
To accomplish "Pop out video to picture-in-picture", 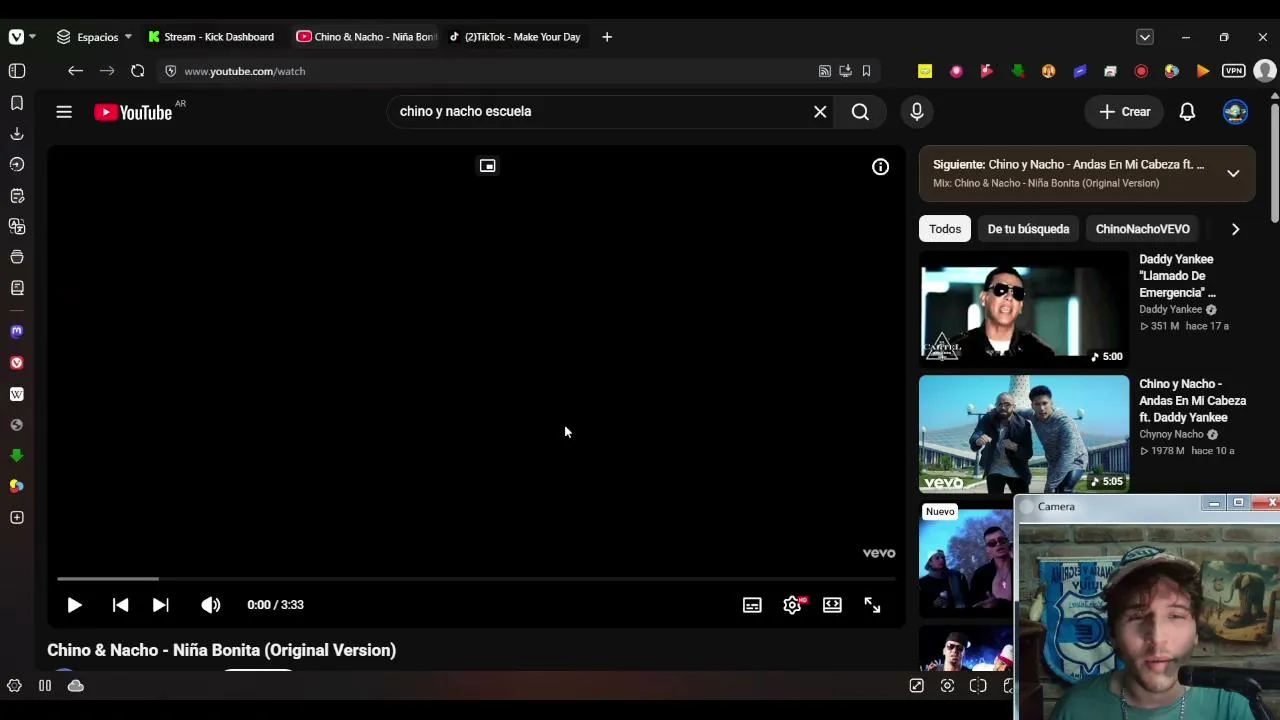I will 488,166.
